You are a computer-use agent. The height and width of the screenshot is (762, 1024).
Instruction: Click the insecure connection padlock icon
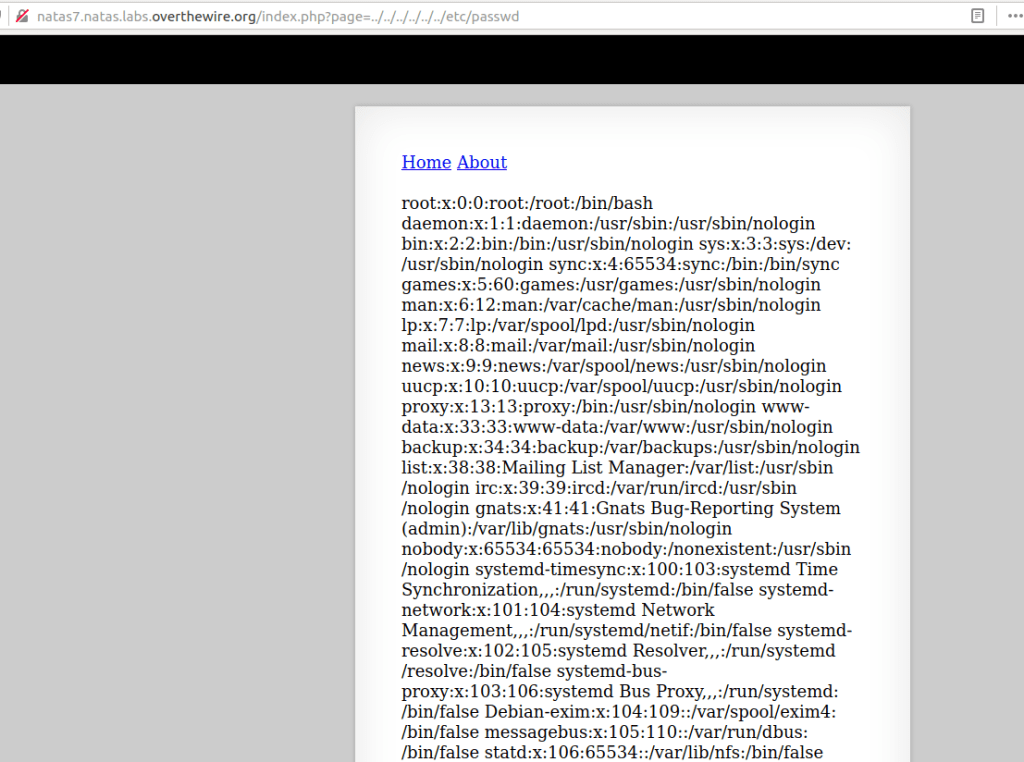point(21,16)
